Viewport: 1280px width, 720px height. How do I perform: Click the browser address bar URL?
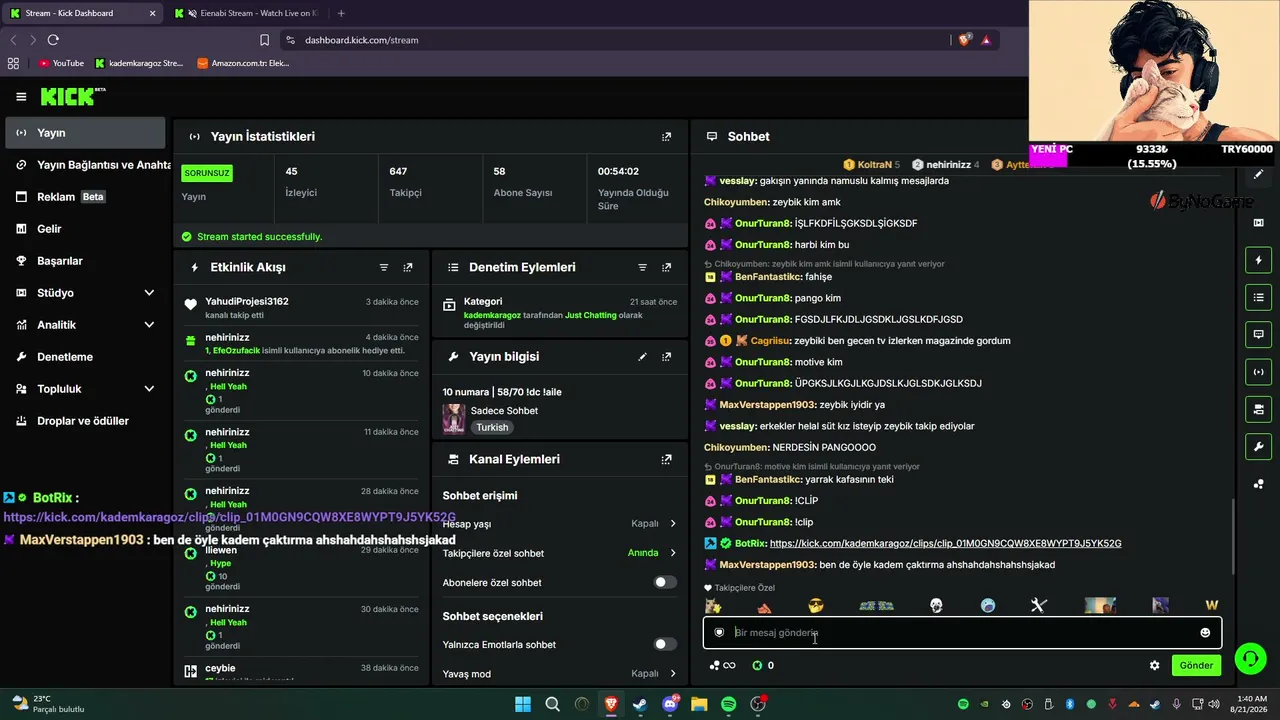pyautogui.click(x=362, y=40)
